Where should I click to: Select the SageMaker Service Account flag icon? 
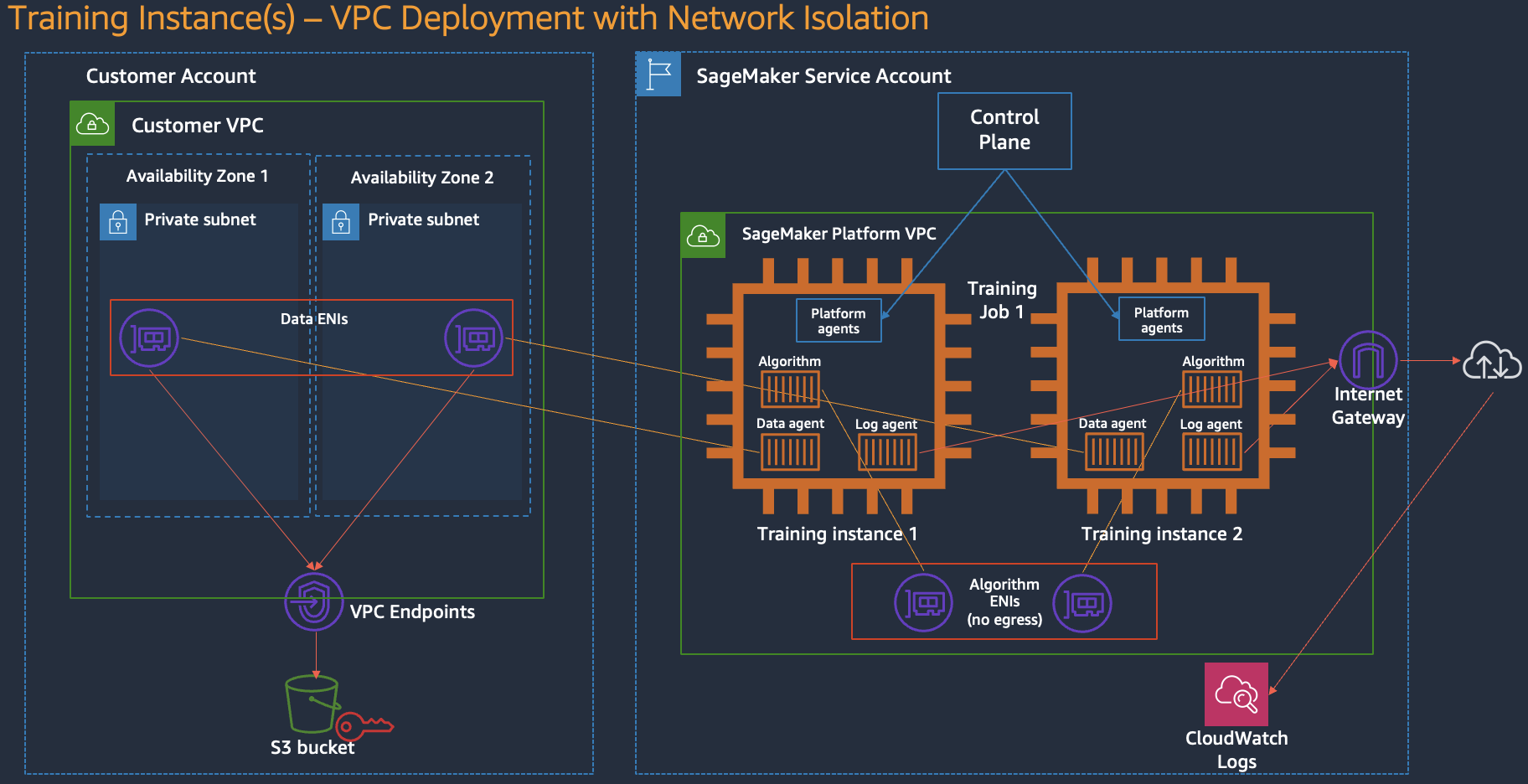[x=658, y=74]
